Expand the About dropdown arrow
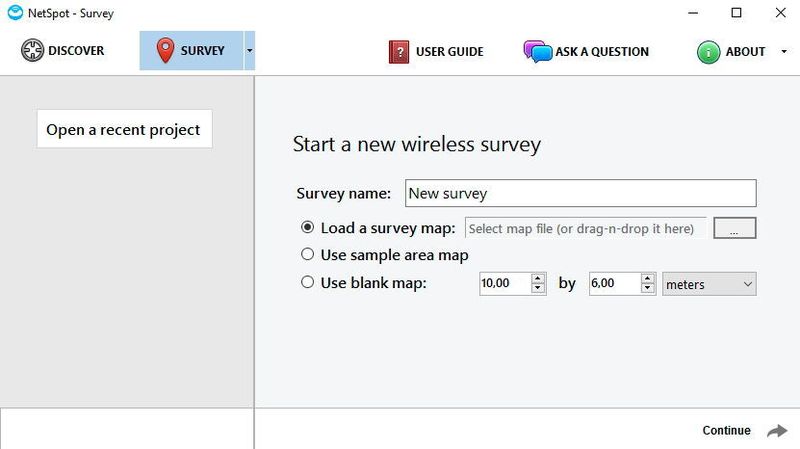The image size is (800, 449). [x=784, y=52]
